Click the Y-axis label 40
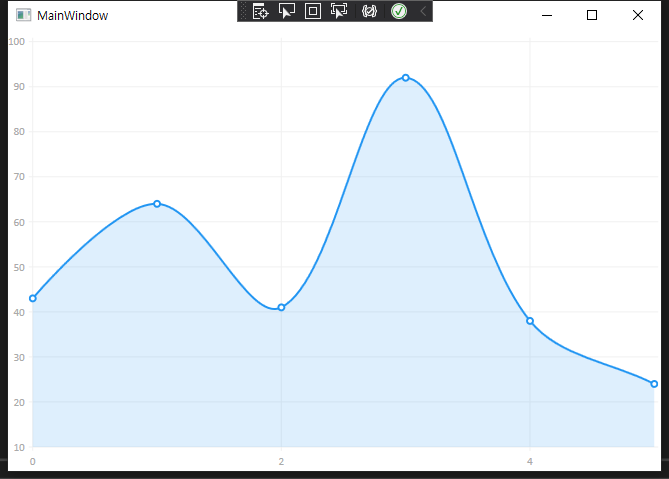Image resolution: width=669 pixels, height=479 pixels. tap(19, 312)
